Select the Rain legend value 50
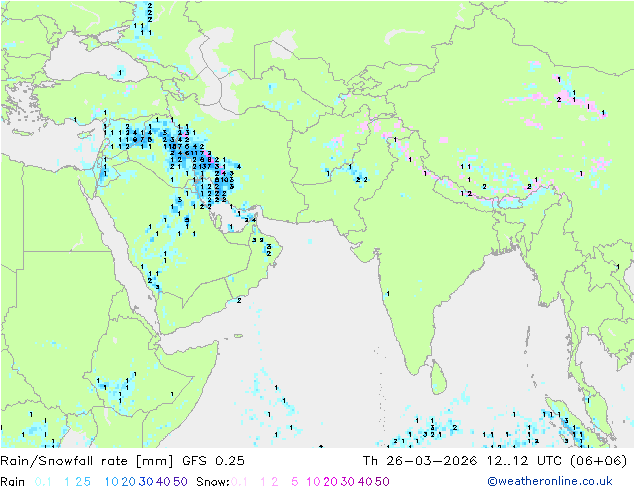This screenshot has height=490, width=634. pos(180,482)
